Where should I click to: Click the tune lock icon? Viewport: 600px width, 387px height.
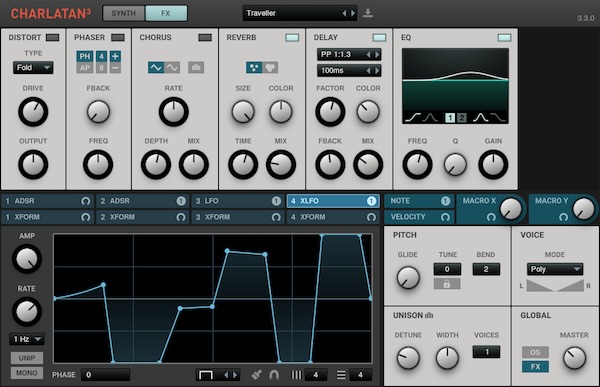(x=447, y=284)
